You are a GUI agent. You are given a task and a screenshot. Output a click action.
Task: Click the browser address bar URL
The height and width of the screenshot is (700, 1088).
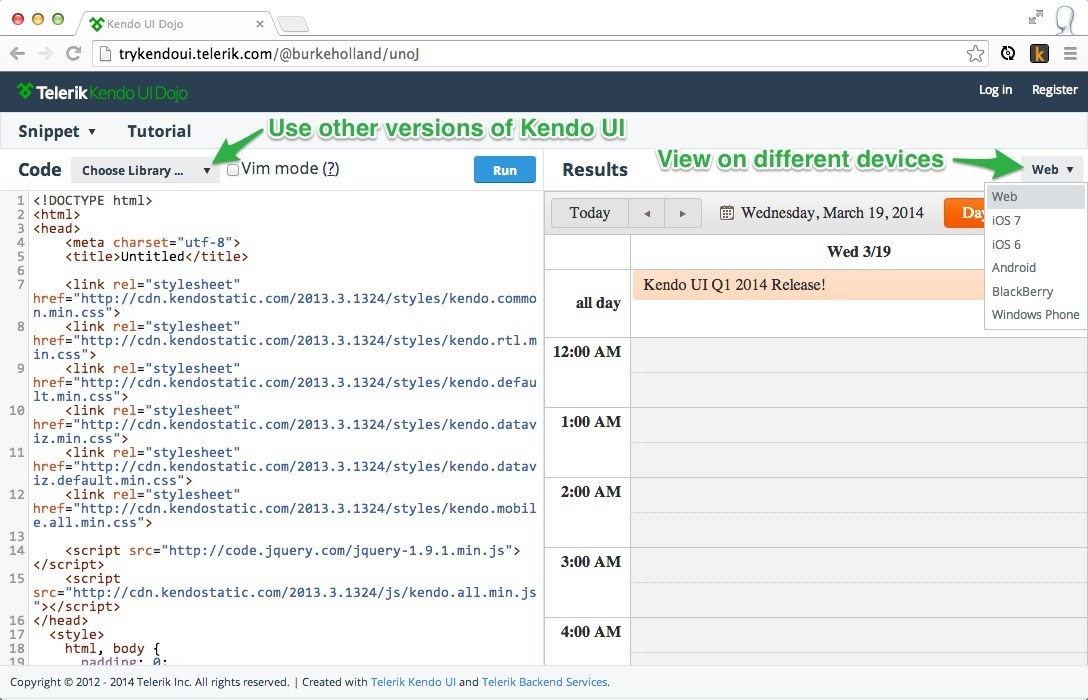pos(269,53)
